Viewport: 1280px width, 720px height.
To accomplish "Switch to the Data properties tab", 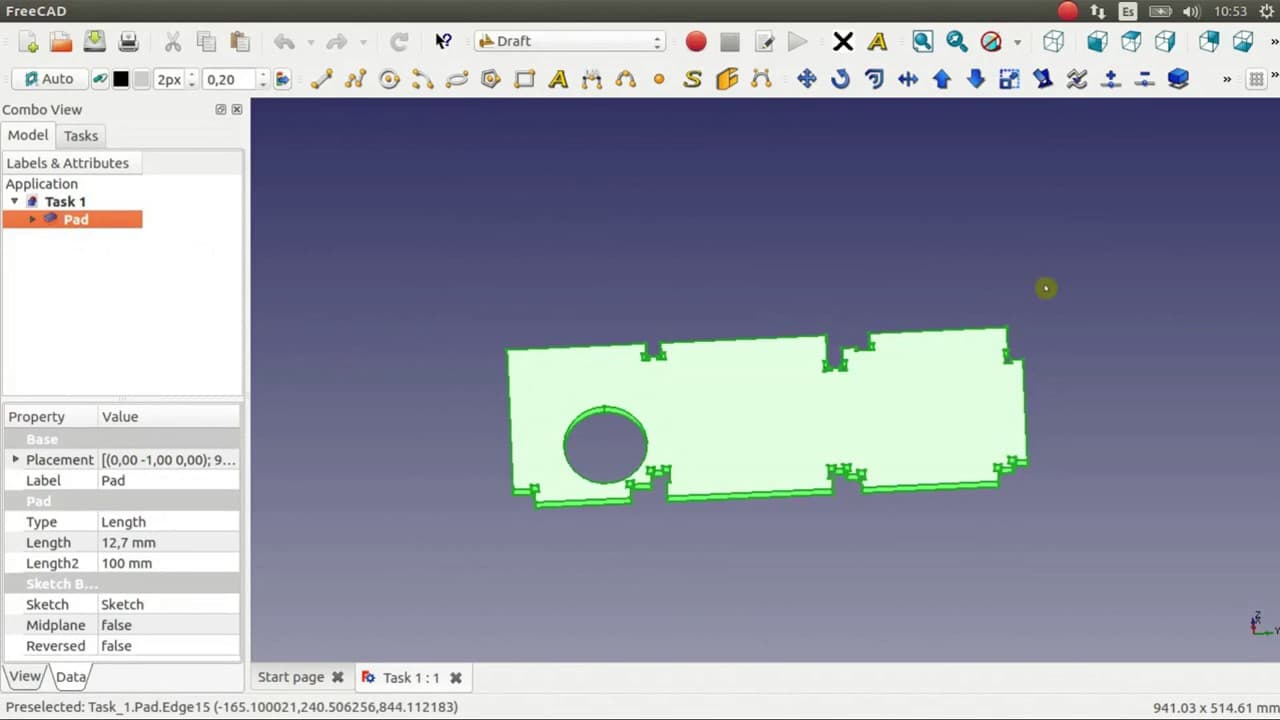I will point(71,677).
